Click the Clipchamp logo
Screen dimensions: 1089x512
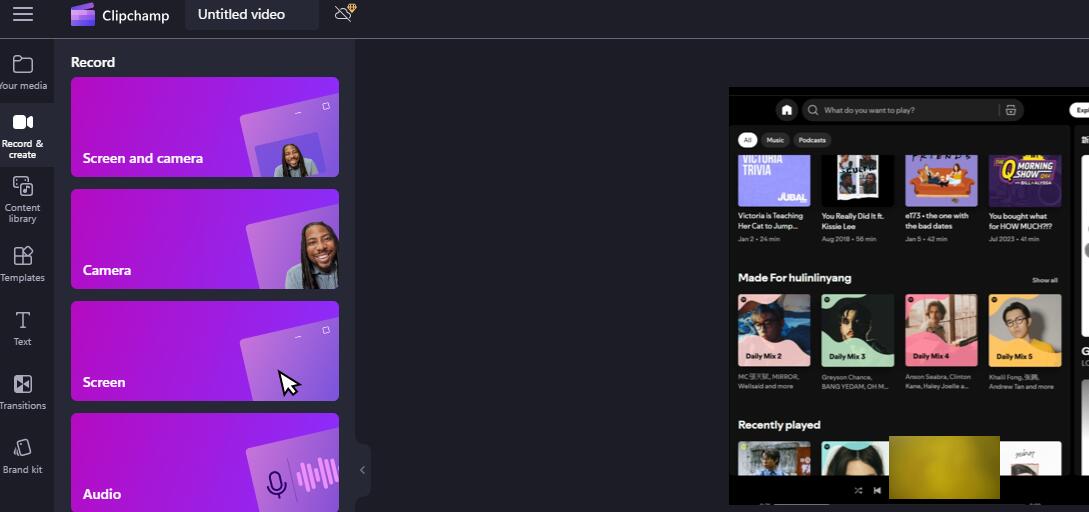tap(83, 15)
